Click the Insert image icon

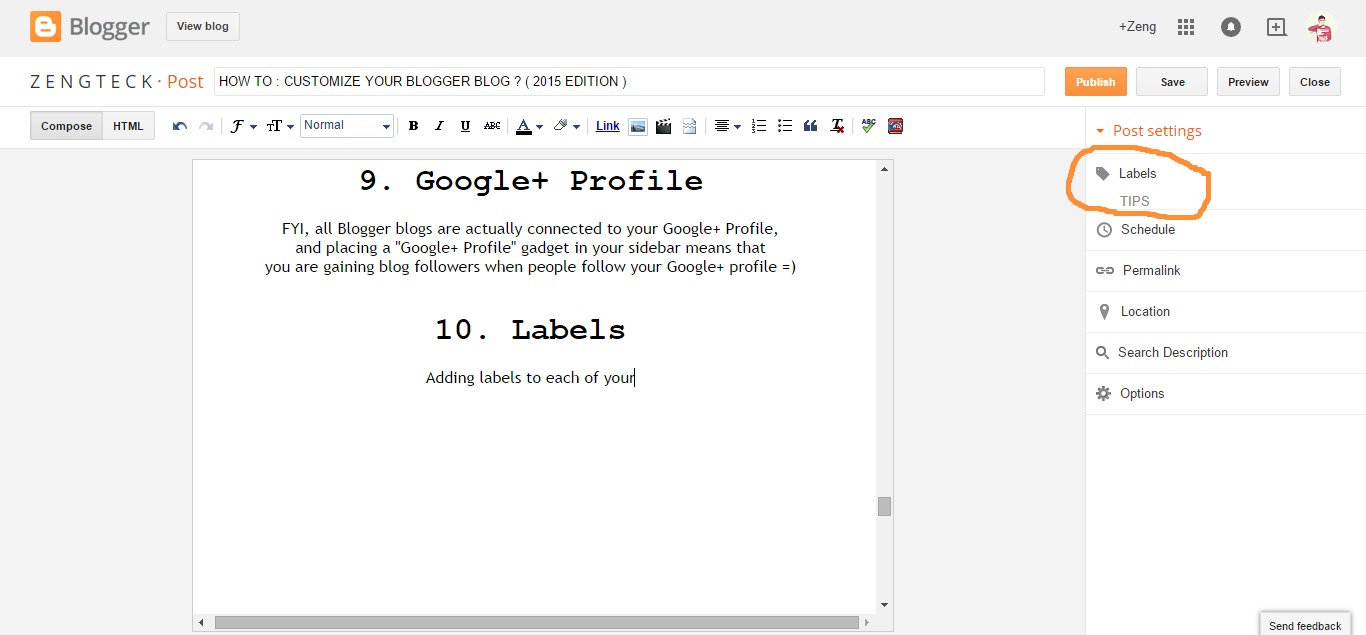point(637,126)
